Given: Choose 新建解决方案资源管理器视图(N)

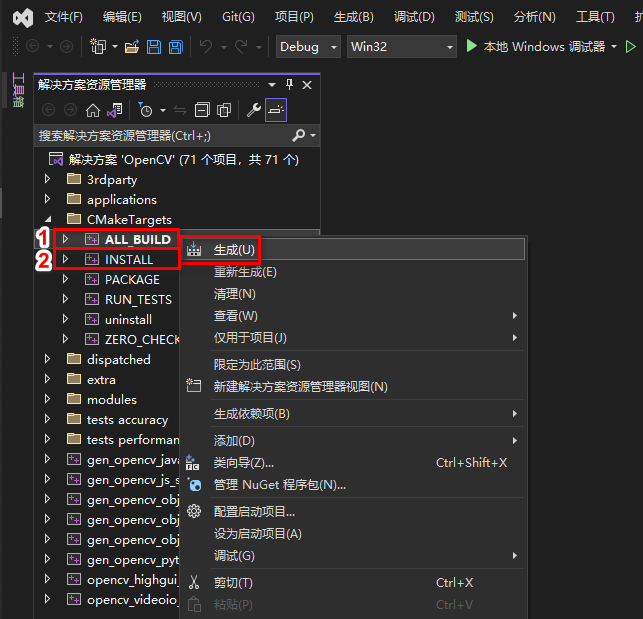Looking at the screenshot, I should pos(353,387).
